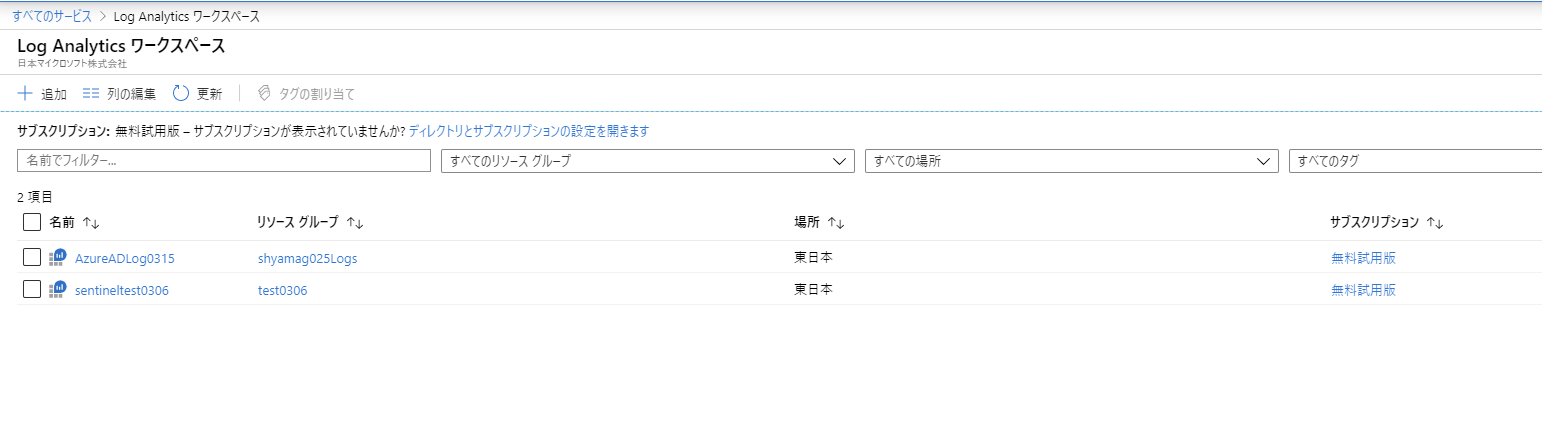This screenshot has width=1542, height=436.
Task: Click the 名前でフィルター input field
Action: pos(224,161)
